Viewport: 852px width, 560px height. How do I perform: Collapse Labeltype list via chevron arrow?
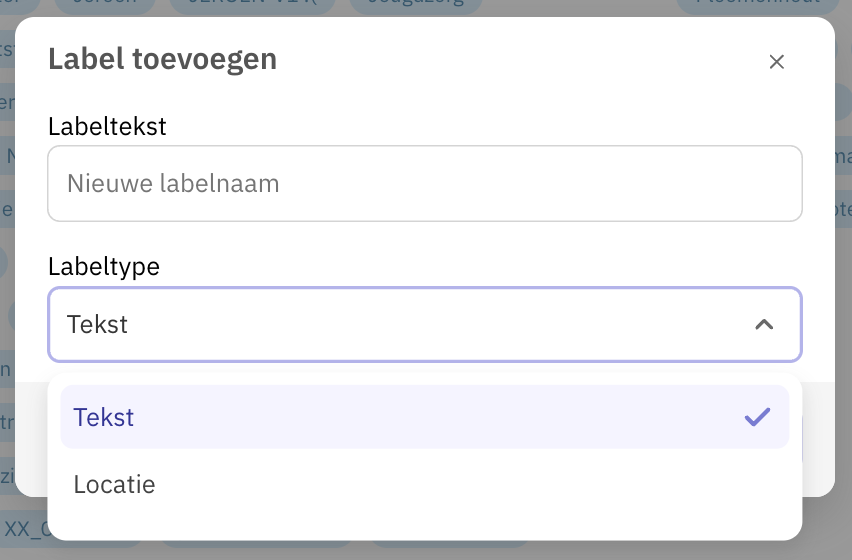point(764,325)
